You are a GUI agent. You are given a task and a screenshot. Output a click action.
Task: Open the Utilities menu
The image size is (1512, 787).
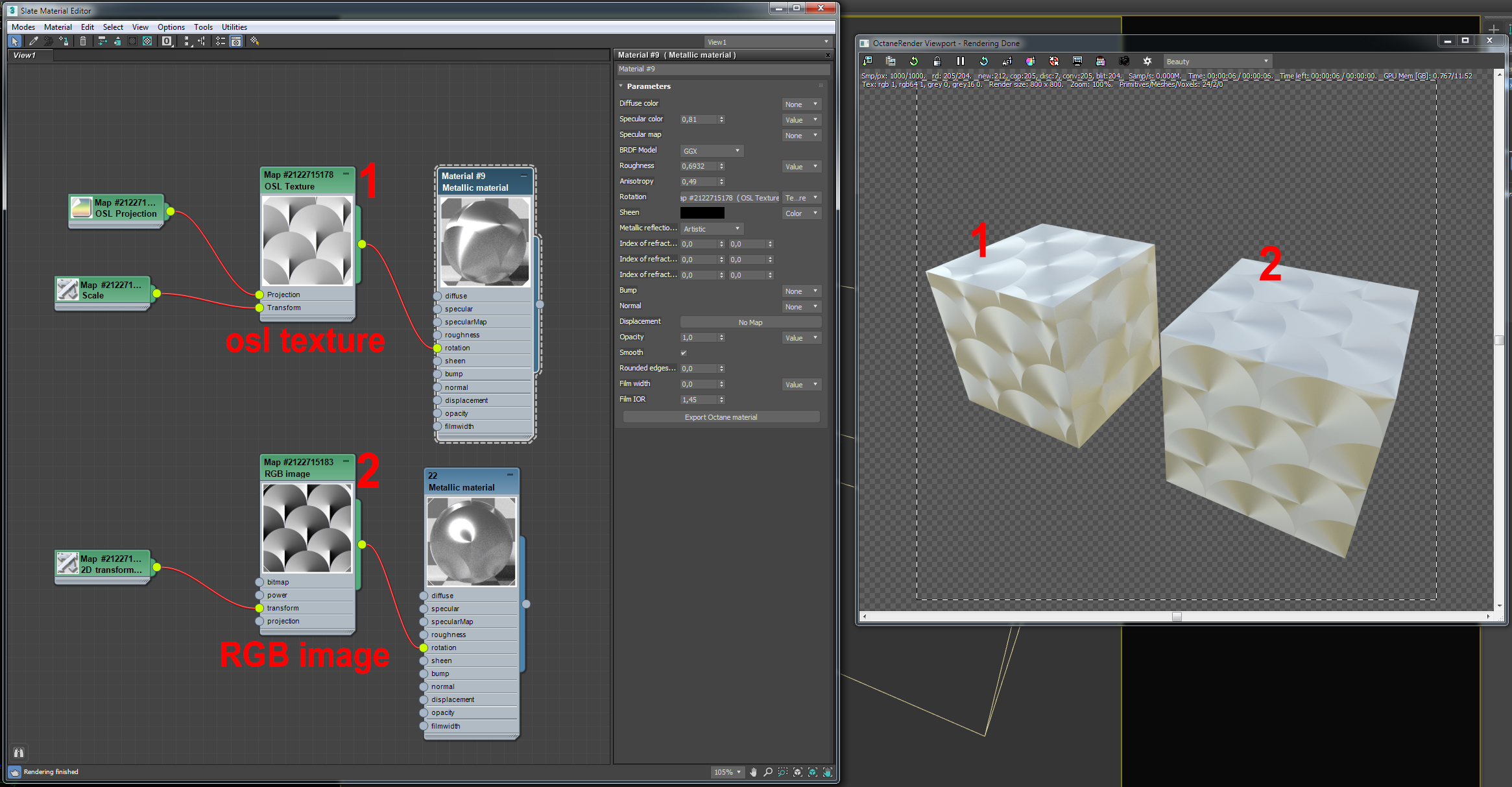[234, 27]
